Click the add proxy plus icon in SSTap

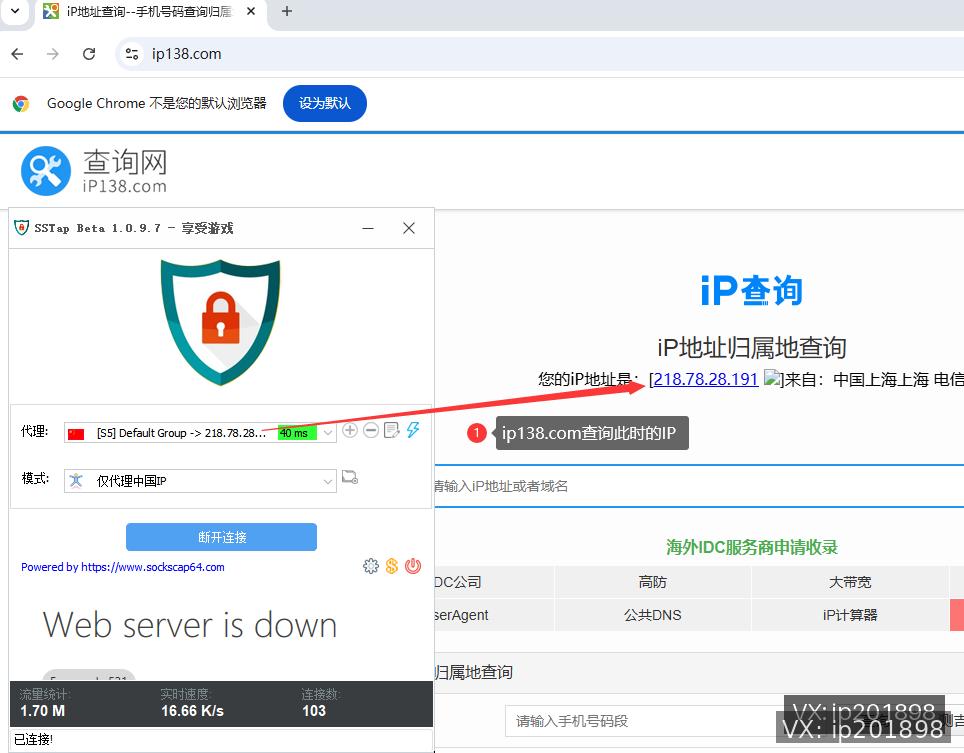pos(350,430)
